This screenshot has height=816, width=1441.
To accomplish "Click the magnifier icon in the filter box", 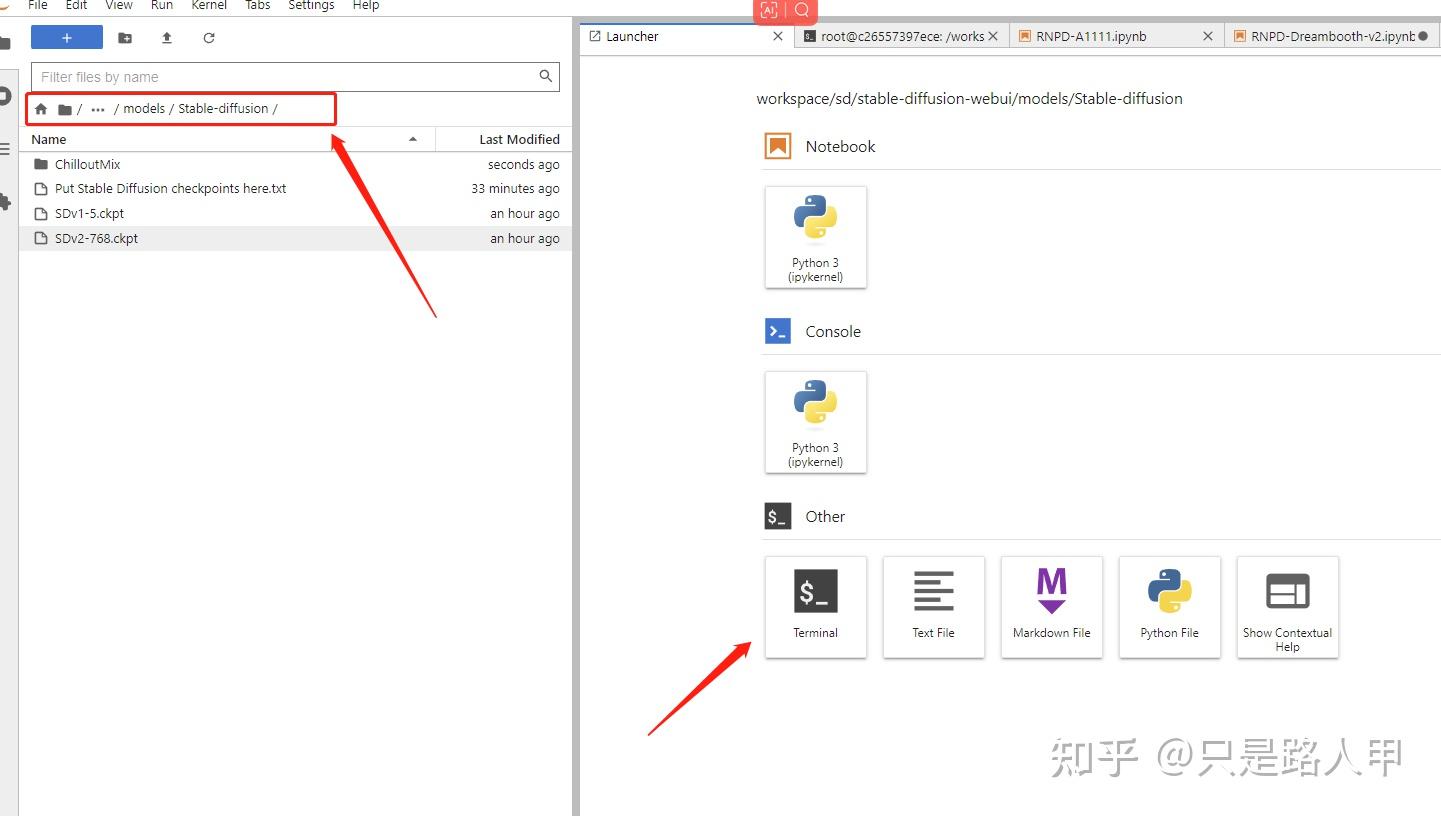I will (546, 76).
